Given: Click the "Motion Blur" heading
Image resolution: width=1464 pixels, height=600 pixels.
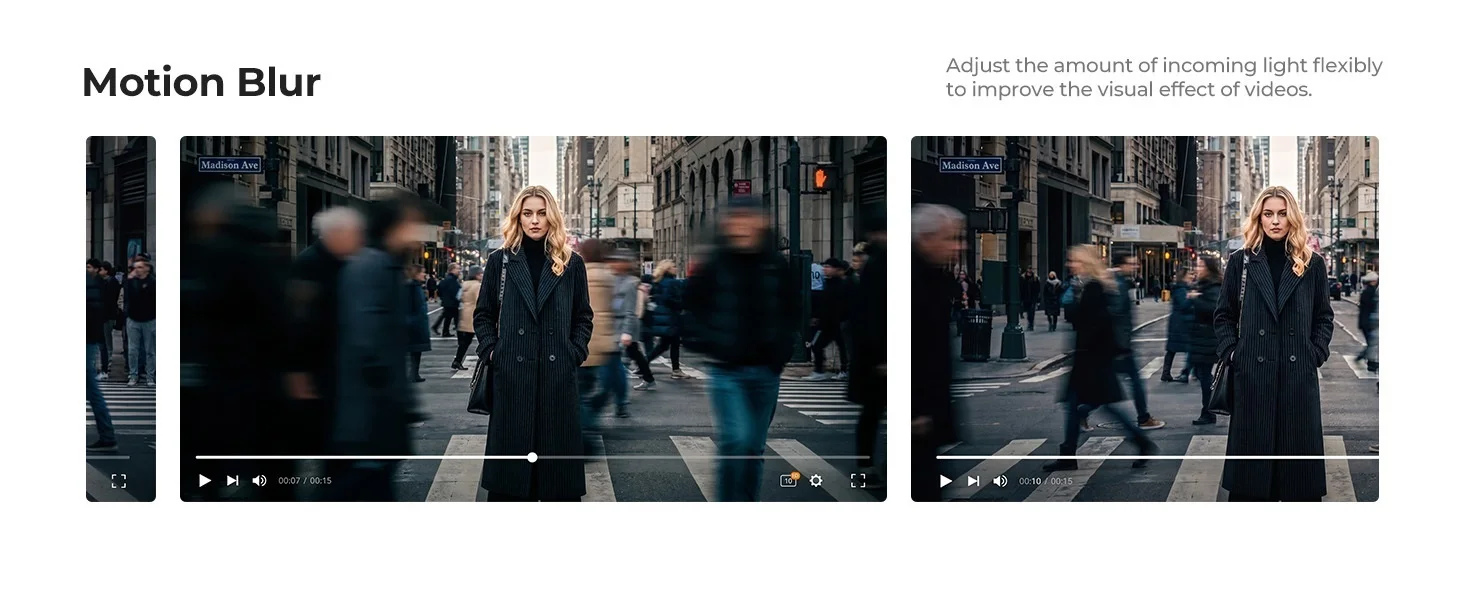Looking at the screenshot, I should point(201,82).
